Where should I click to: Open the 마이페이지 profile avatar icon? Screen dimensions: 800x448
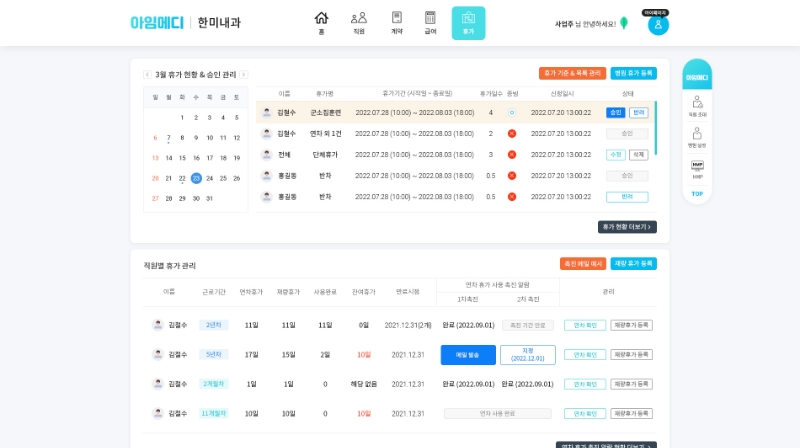tap(658, 25)
